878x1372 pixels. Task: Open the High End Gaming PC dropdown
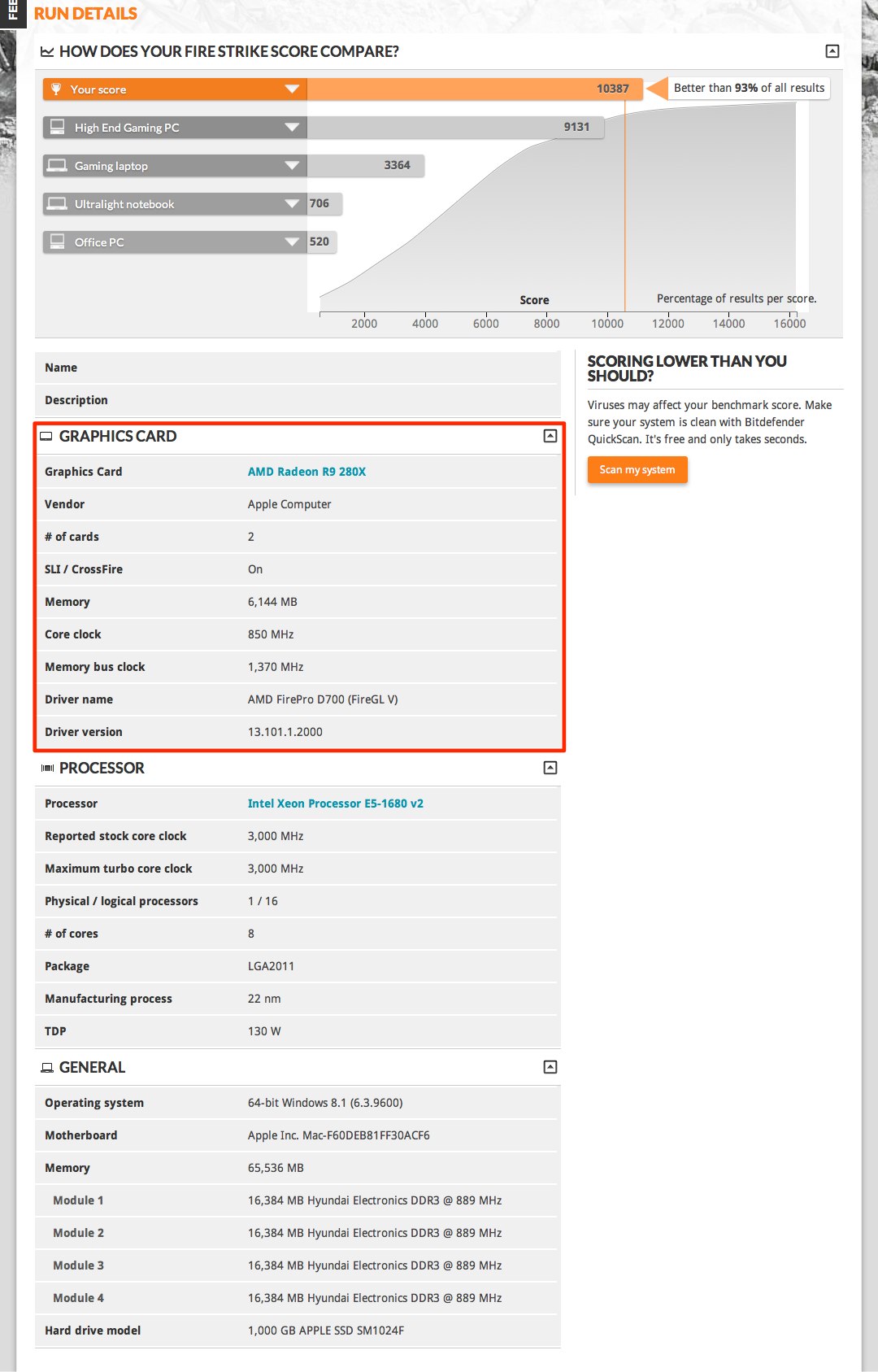coord(292,127)
